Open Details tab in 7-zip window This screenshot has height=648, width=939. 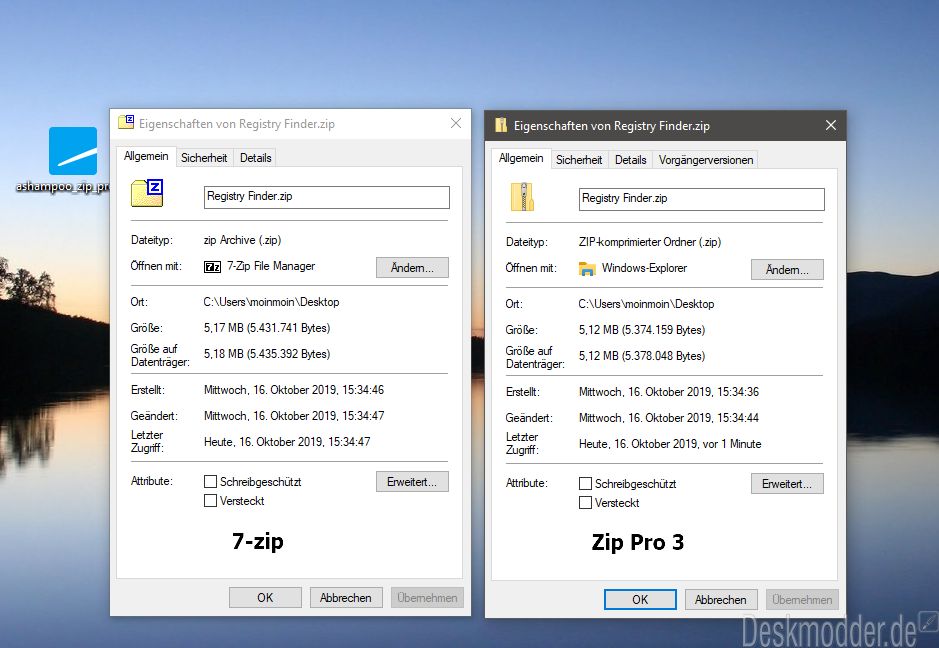pos(256,158)
